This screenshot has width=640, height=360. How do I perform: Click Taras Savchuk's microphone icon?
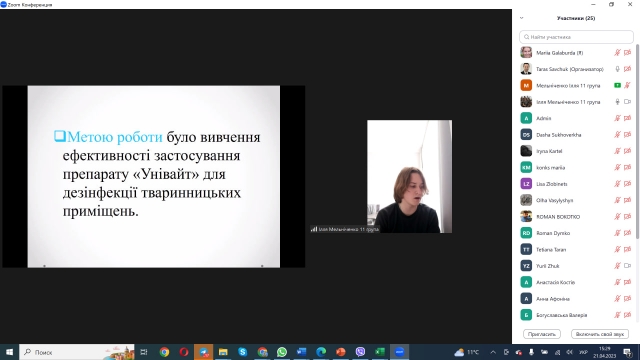(617, 69)
